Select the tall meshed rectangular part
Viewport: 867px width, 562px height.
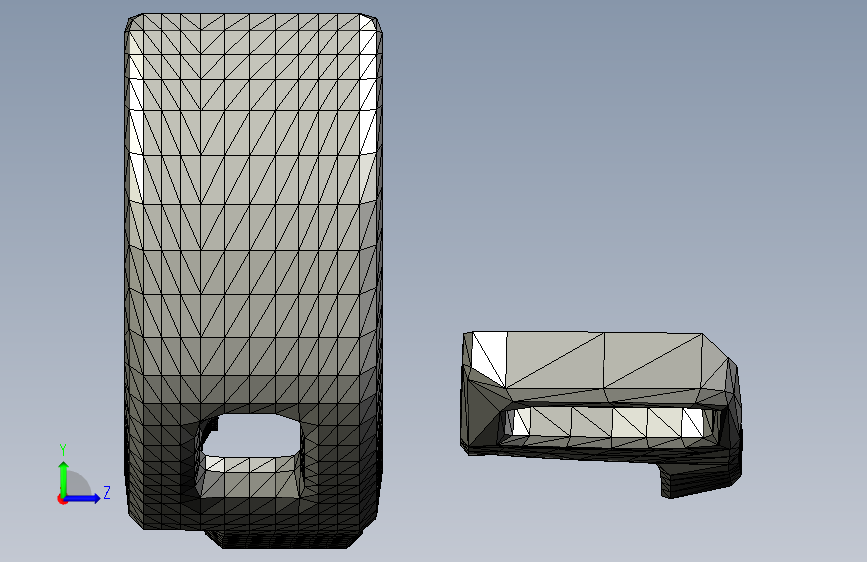253,280
